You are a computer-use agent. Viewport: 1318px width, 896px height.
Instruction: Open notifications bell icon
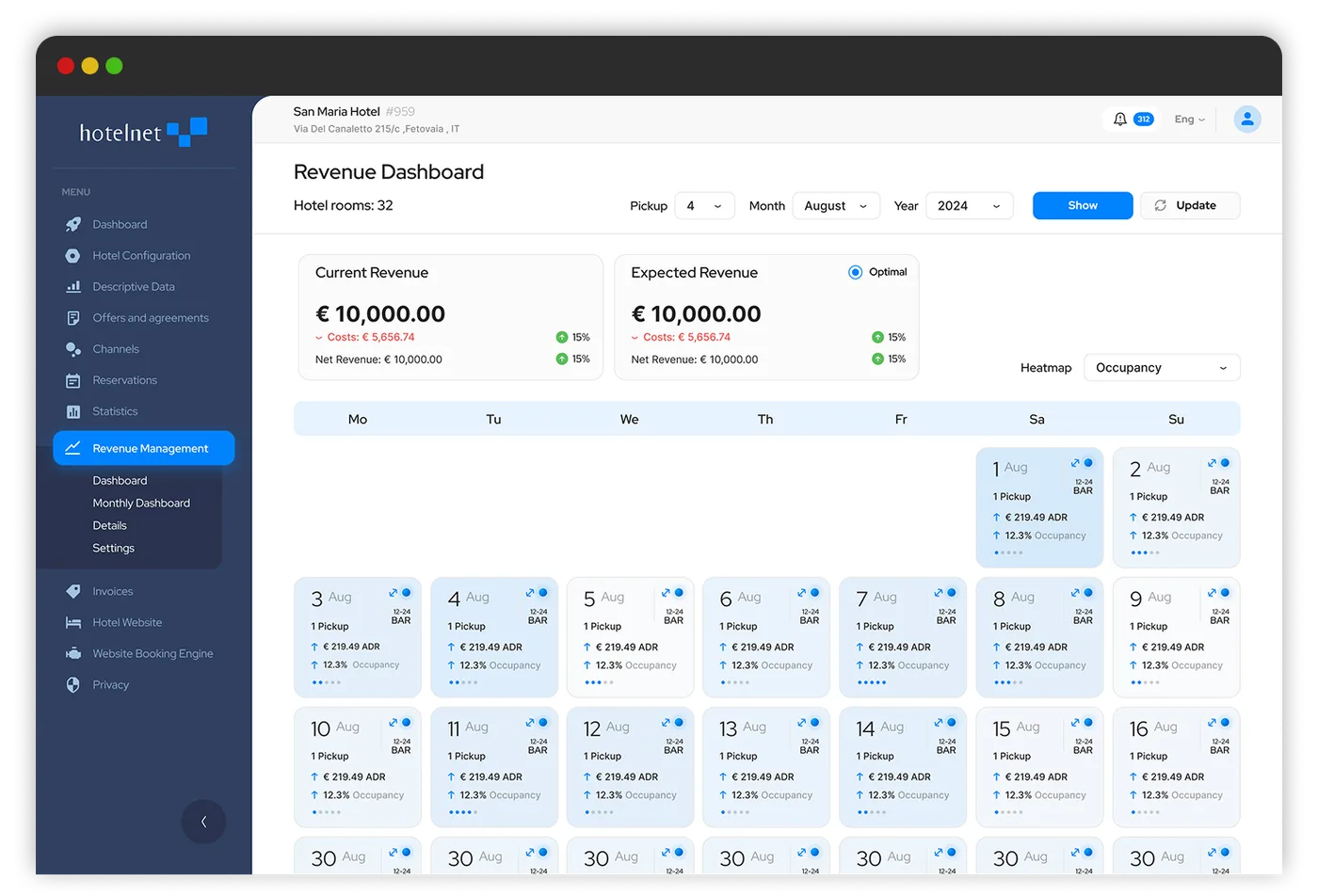(1119, 120)
